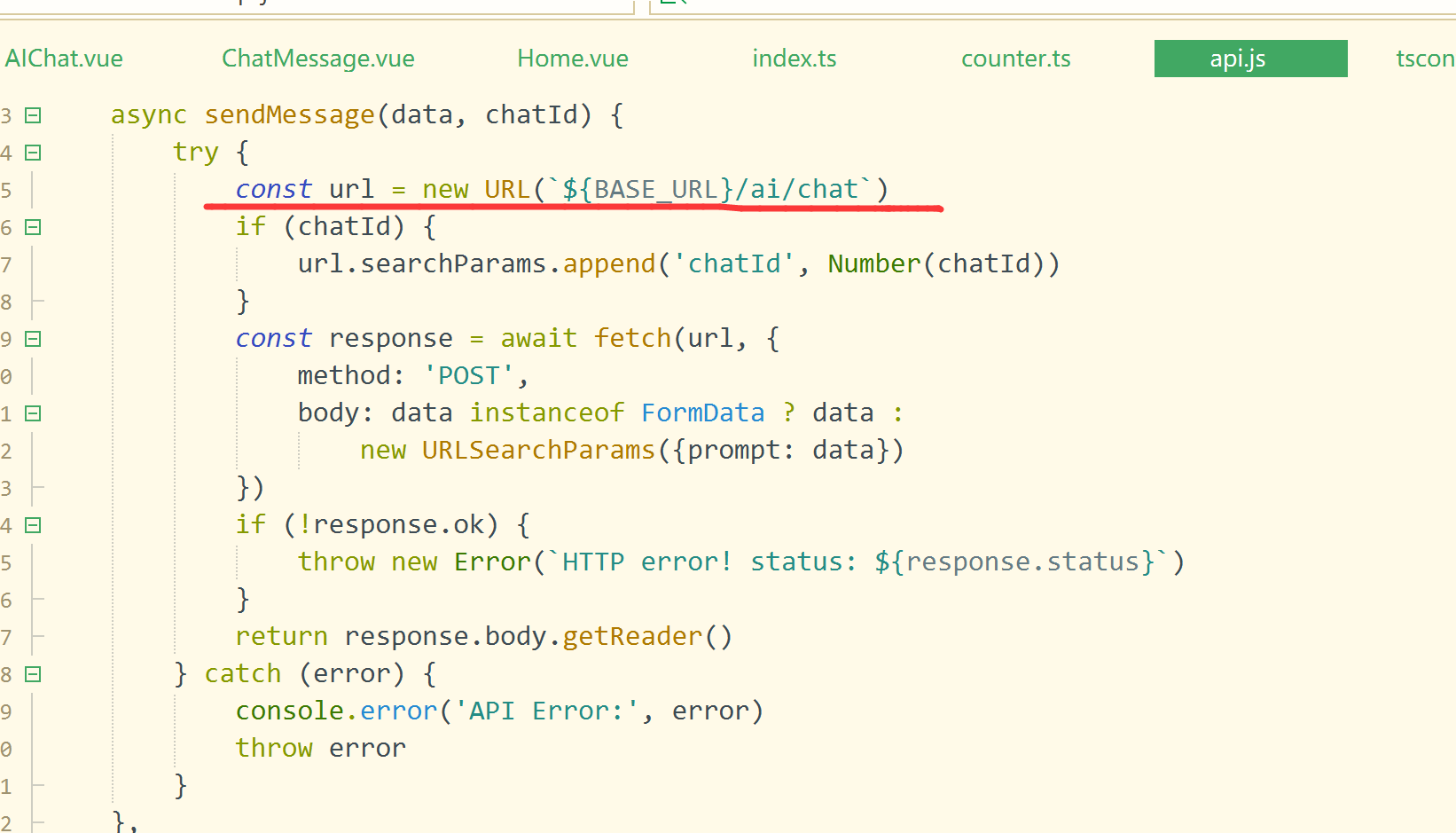Click the FormData class name

pos(703,413)
